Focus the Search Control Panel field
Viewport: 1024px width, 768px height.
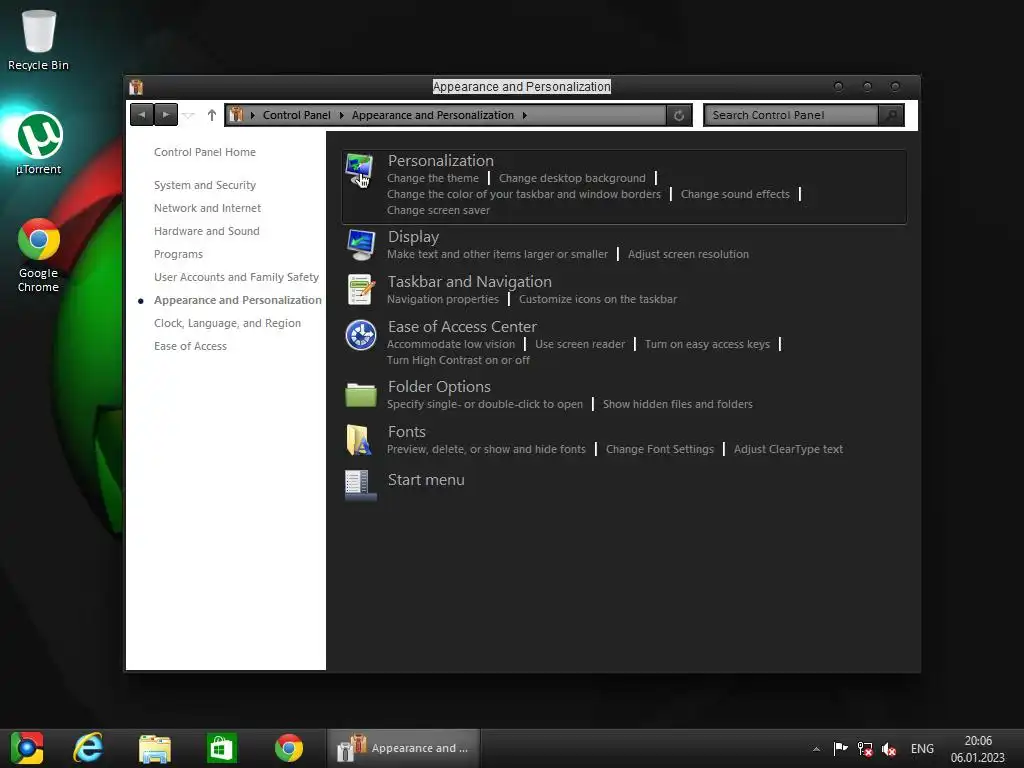[x=792, y=116]
